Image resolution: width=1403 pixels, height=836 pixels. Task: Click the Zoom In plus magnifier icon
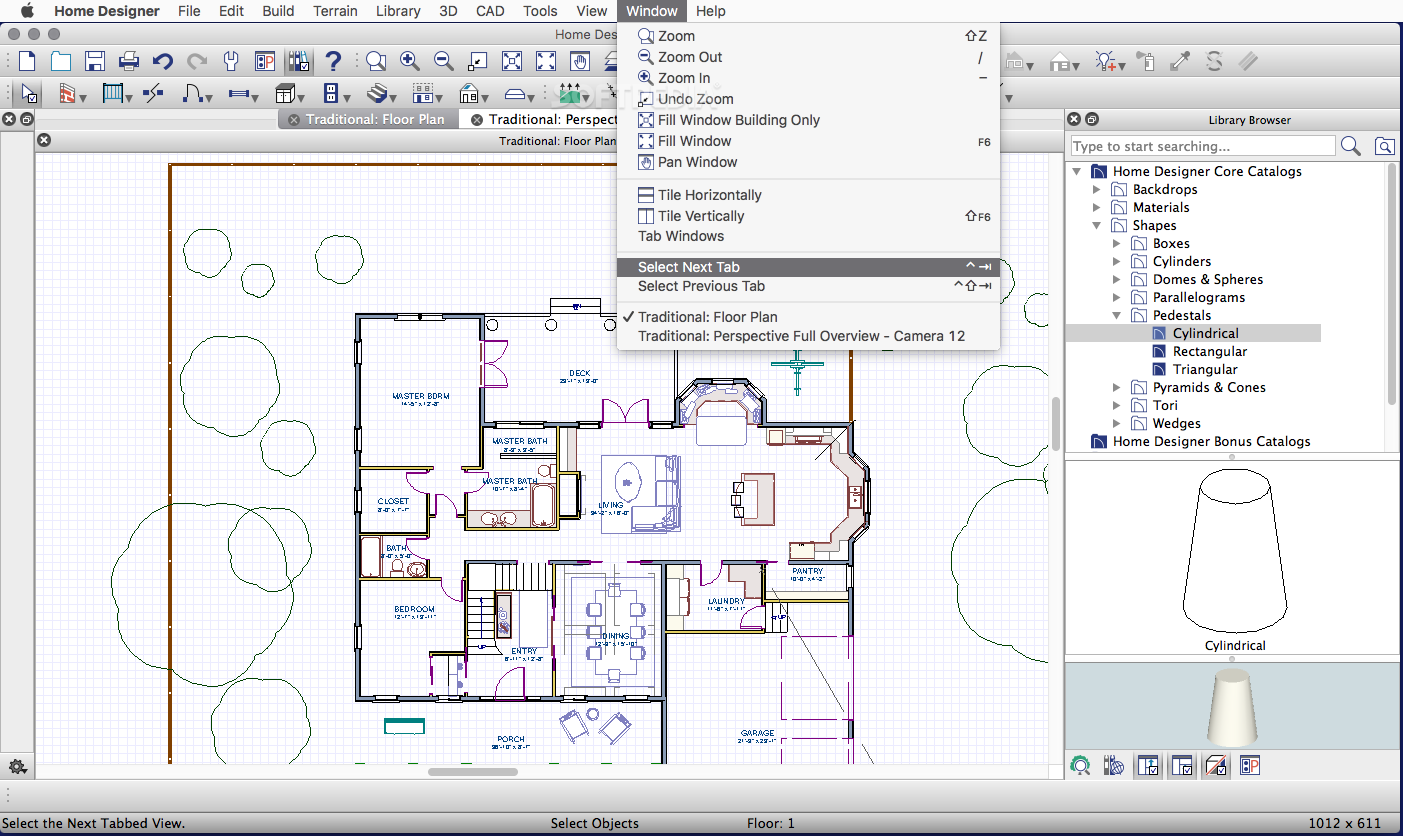click(x=410, y=61)
